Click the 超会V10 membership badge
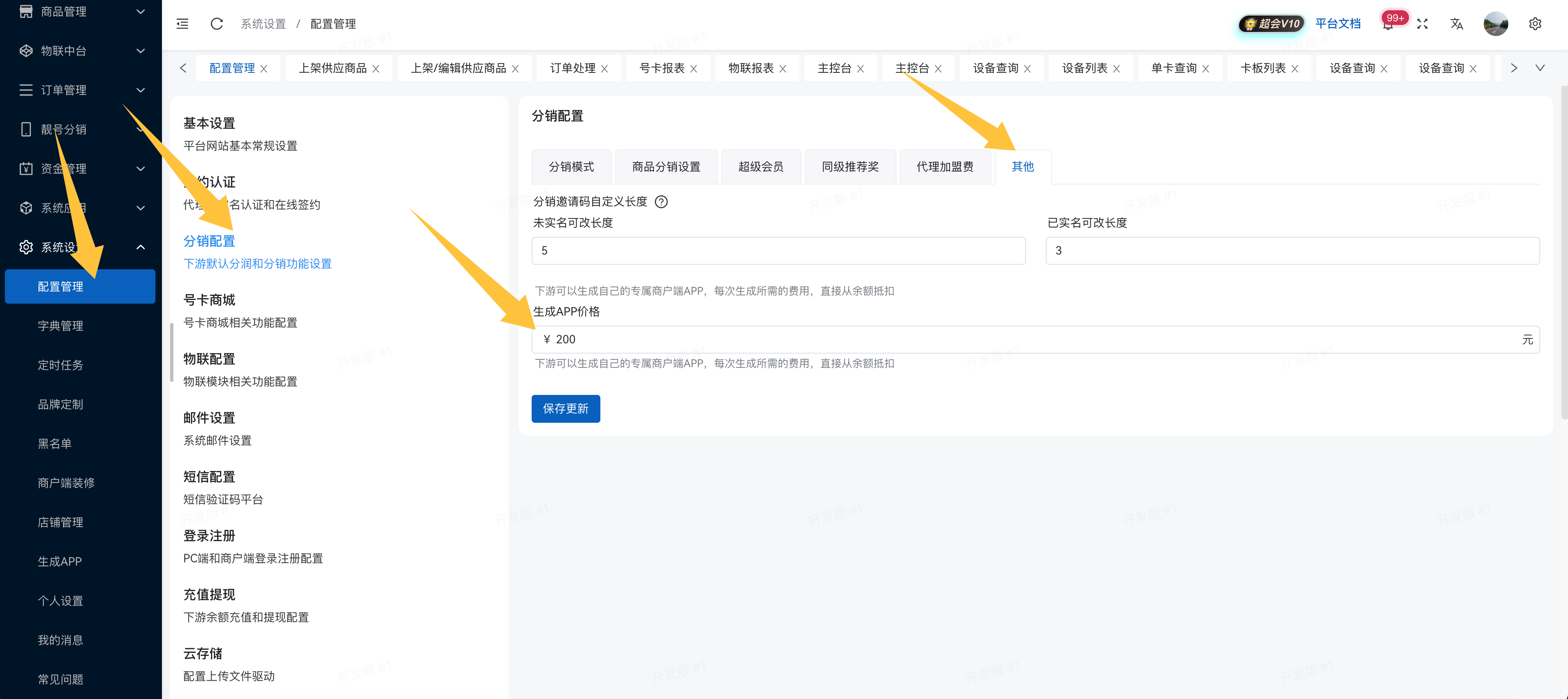Image resolution: width=1568 pixels, height=699 pixels. (x=1270, y=23)
